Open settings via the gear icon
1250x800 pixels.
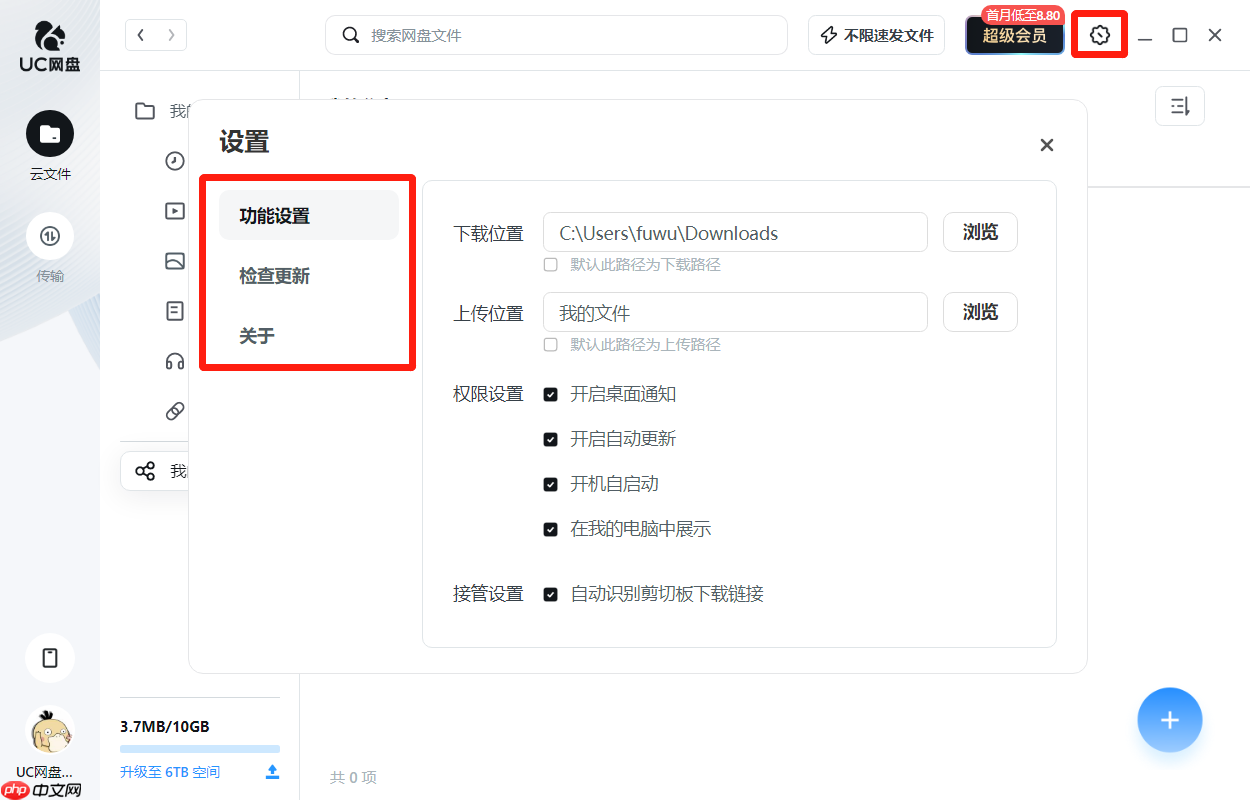point(1099,35)
